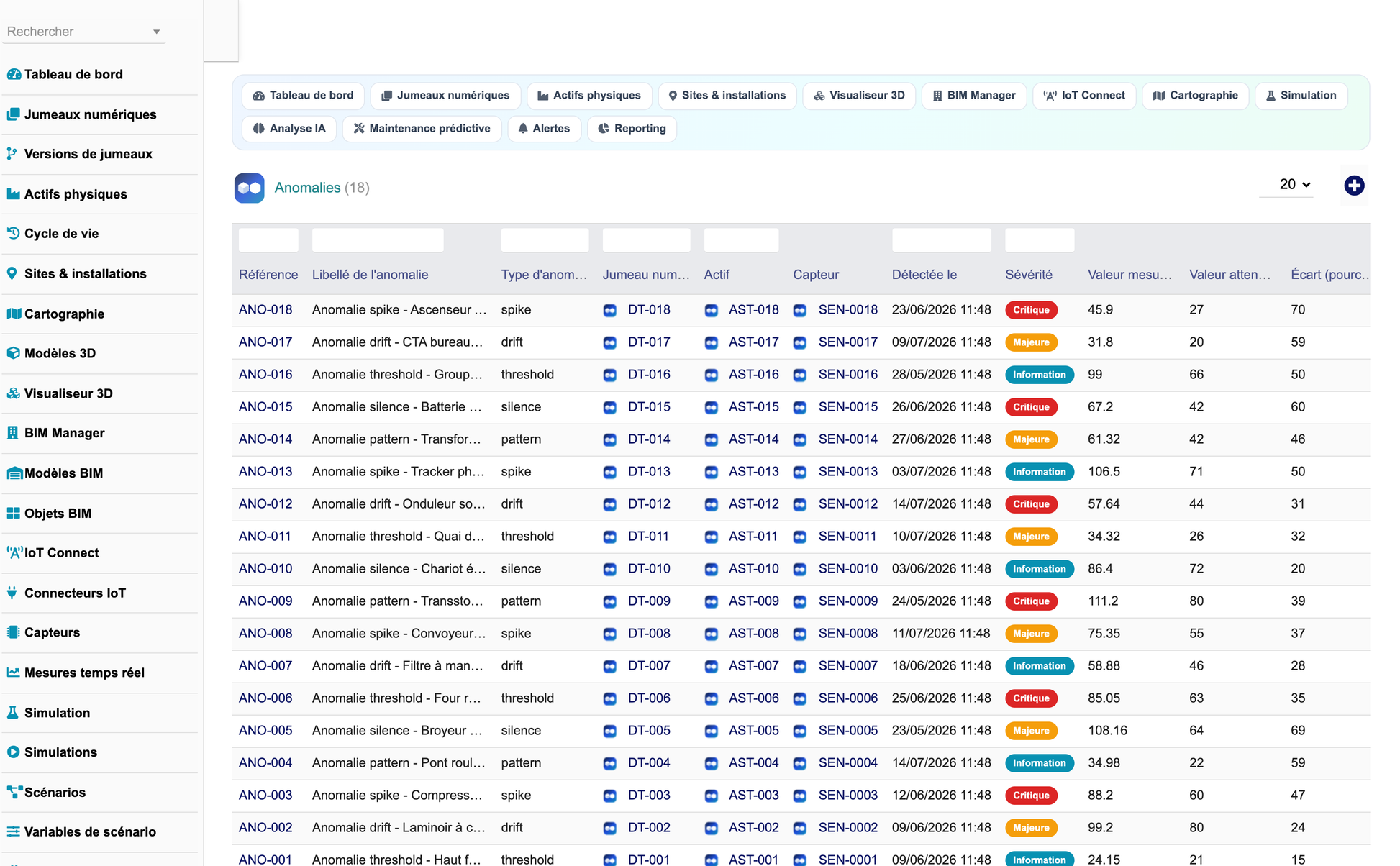
Task: Click the Connecteurs IoT plug icon
Action: click(12, 593)
